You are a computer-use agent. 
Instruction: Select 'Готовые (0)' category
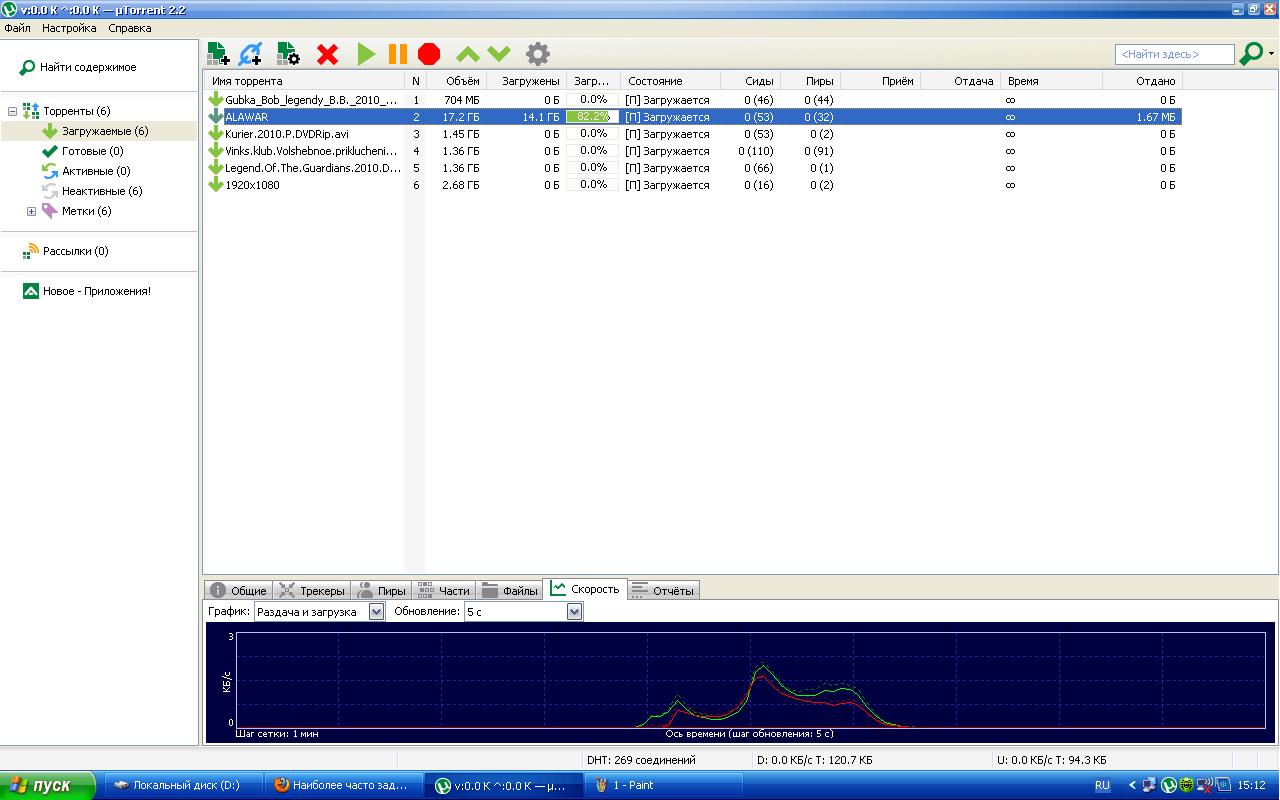click(92, 151)
